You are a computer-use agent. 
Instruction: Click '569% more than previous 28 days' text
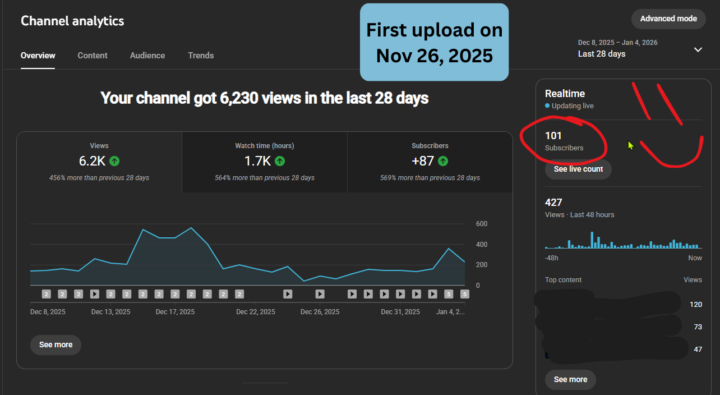tap(430, 178)
